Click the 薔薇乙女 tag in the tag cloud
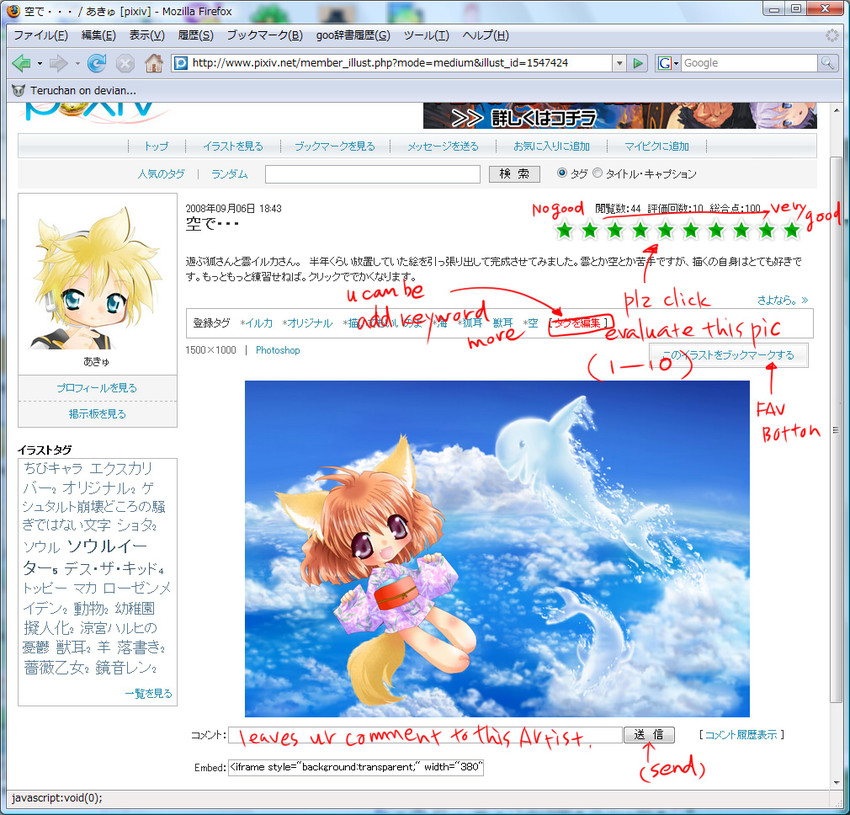 [56, 668]
